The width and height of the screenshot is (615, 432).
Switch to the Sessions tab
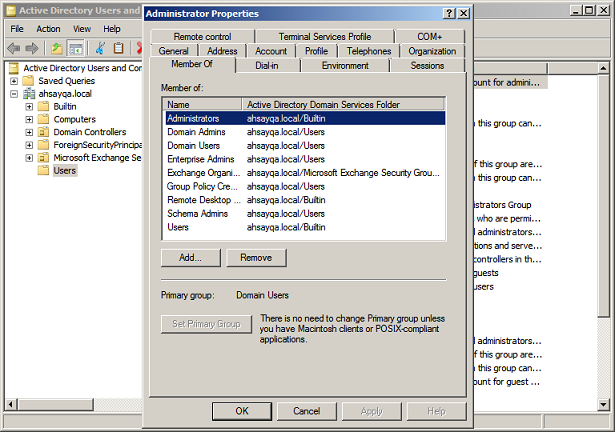point(427,66)
